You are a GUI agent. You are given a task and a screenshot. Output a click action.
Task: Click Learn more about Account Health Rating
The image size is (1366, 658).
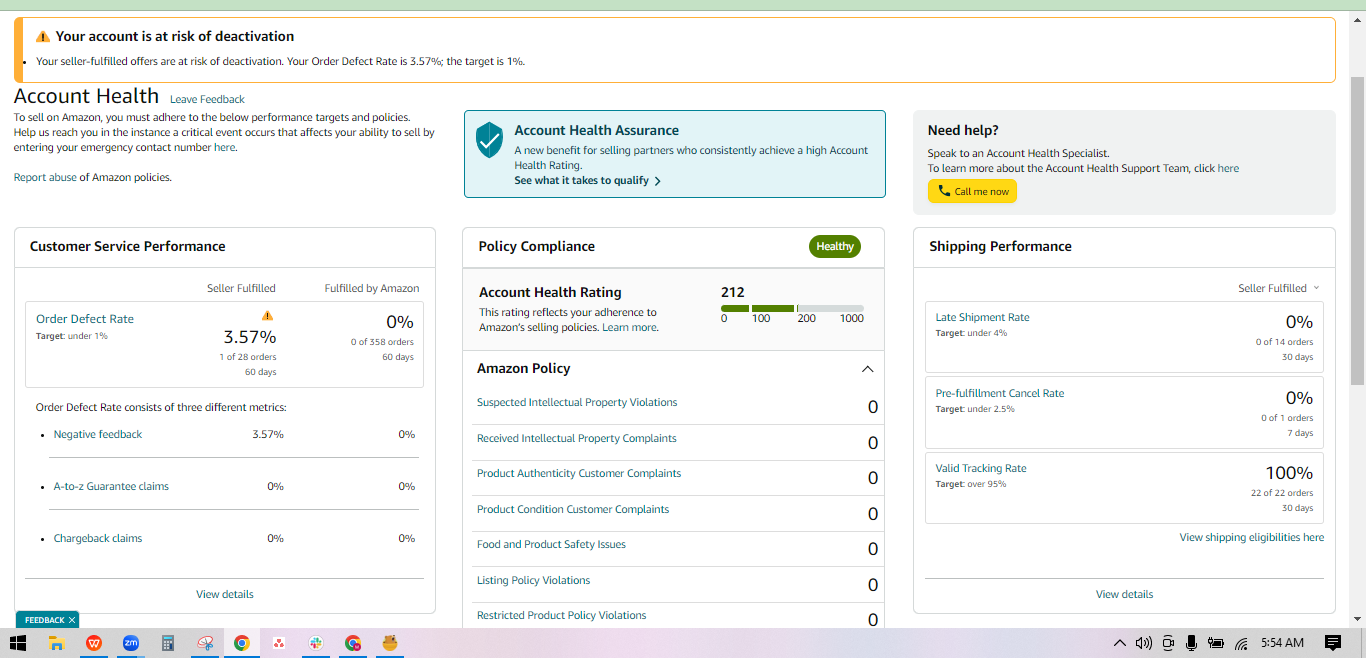click(x=630, y=327)
